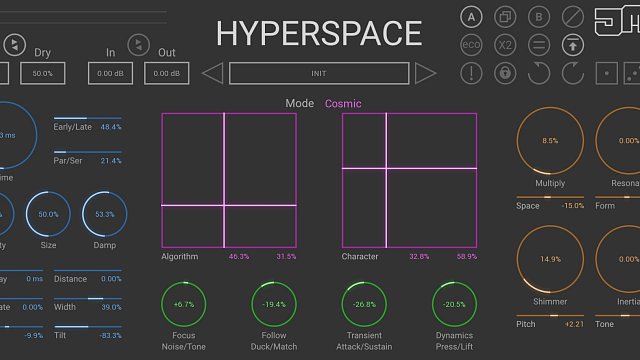Viewport: 640px width, 360px height.
Task: Load next preset with right arrow
Action: [425, 73]
